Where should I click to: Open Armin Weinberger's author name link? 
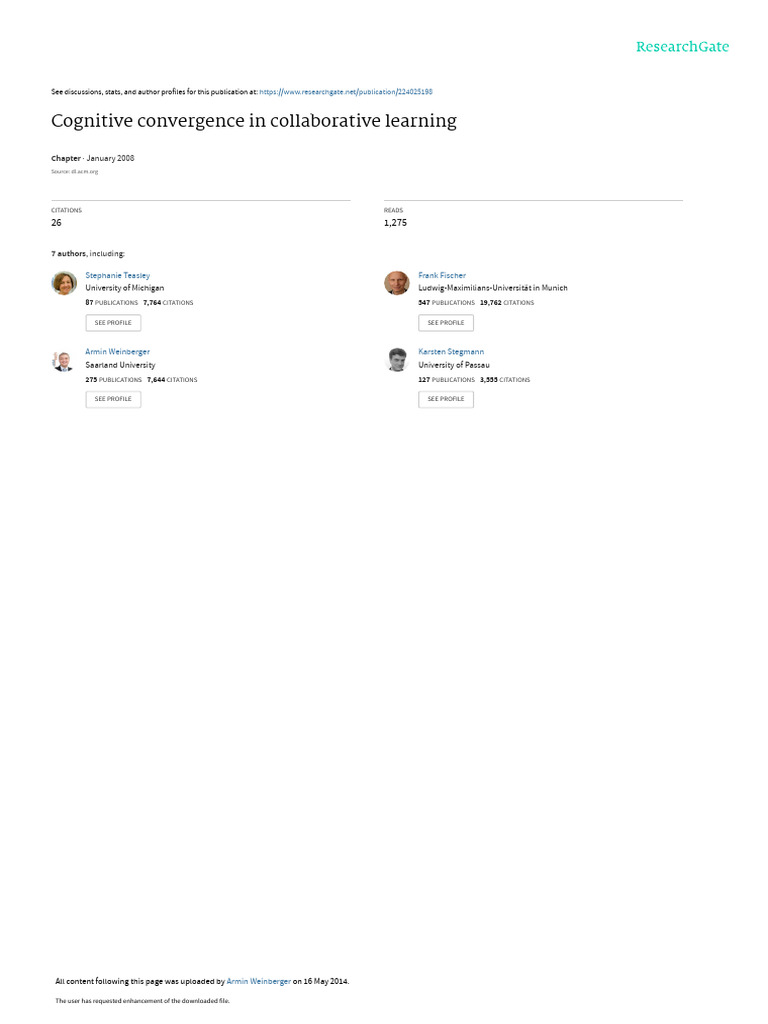tap(118, 352)
